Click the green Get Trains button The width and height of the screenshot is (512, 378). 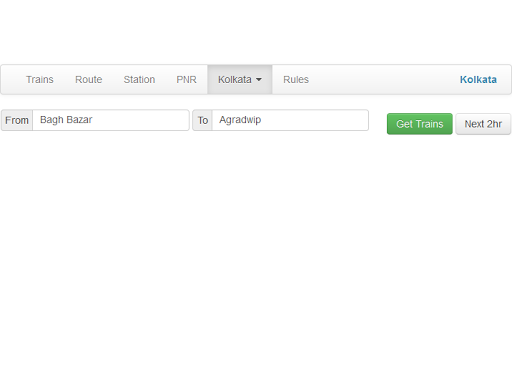[x=420, y=124]
